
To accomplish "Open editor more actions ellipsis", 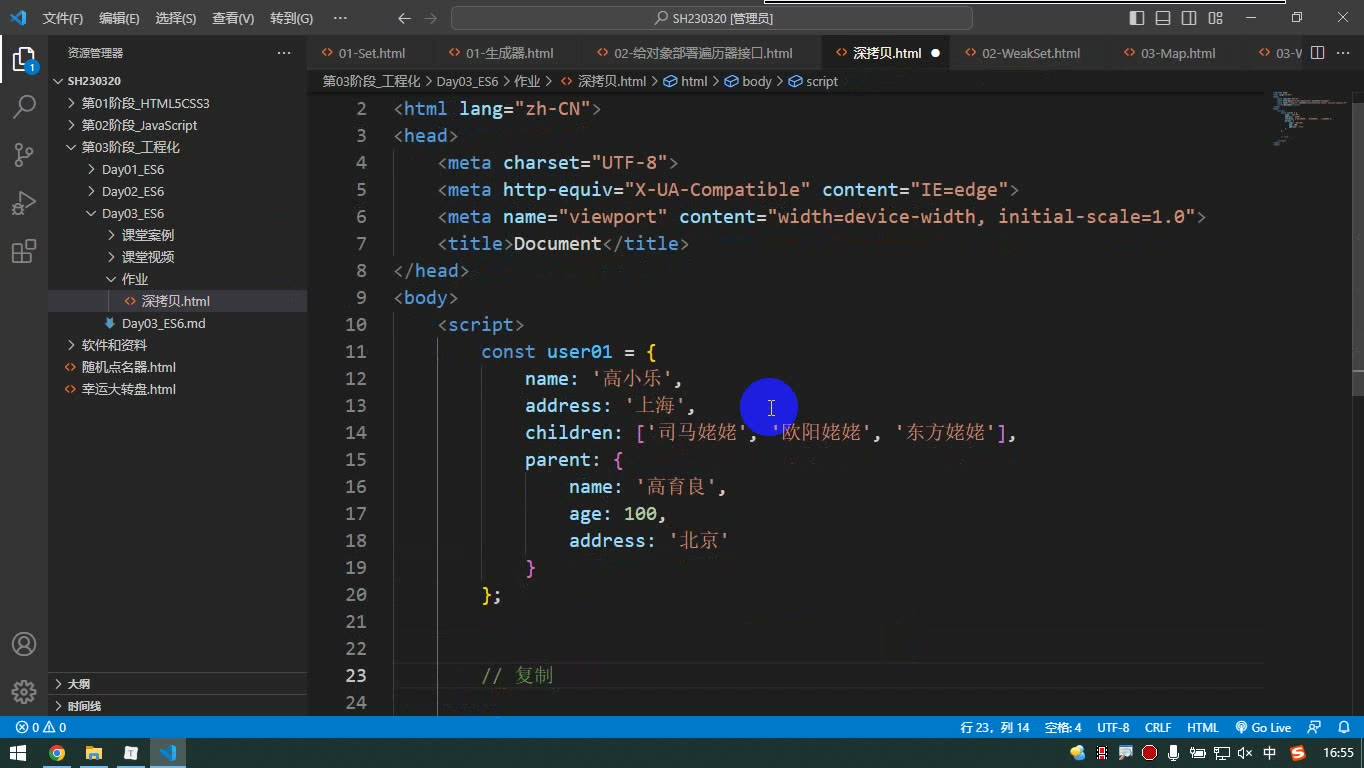I will point(1343,53).
